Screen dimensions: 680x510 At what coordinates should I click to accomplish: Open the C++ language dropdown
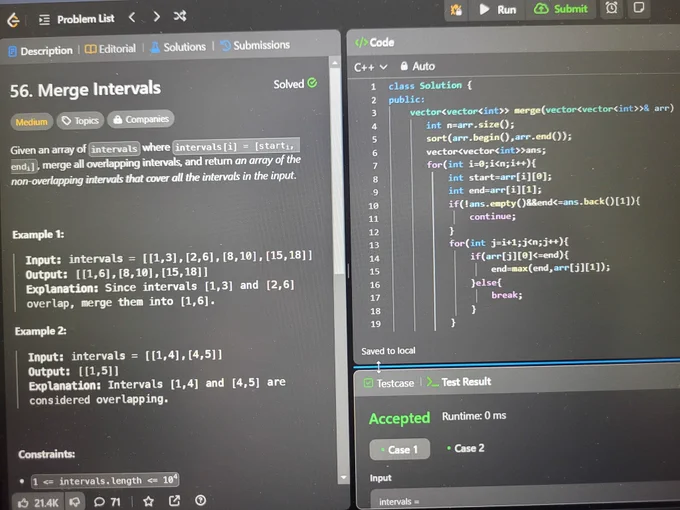[370, 67]
